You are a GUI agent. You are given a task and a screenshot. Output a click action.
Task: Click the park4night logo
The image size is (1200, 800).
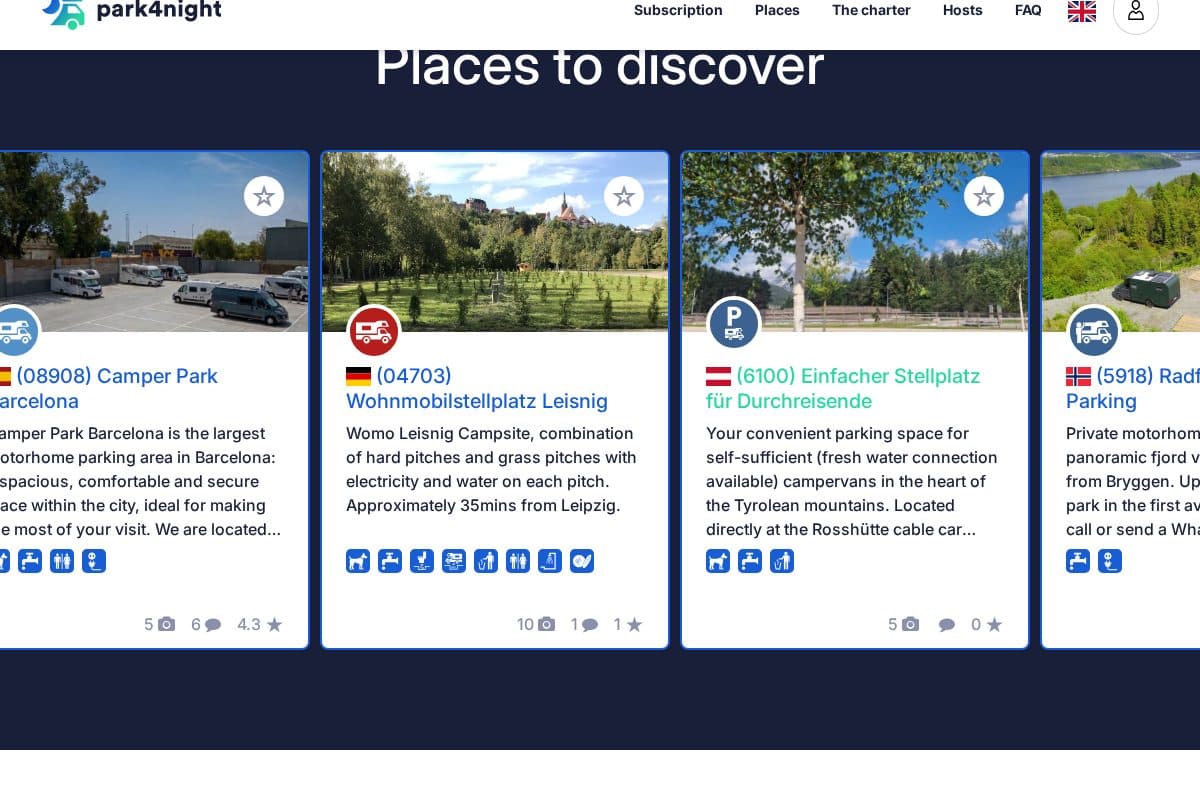click(x=132, y=12)
